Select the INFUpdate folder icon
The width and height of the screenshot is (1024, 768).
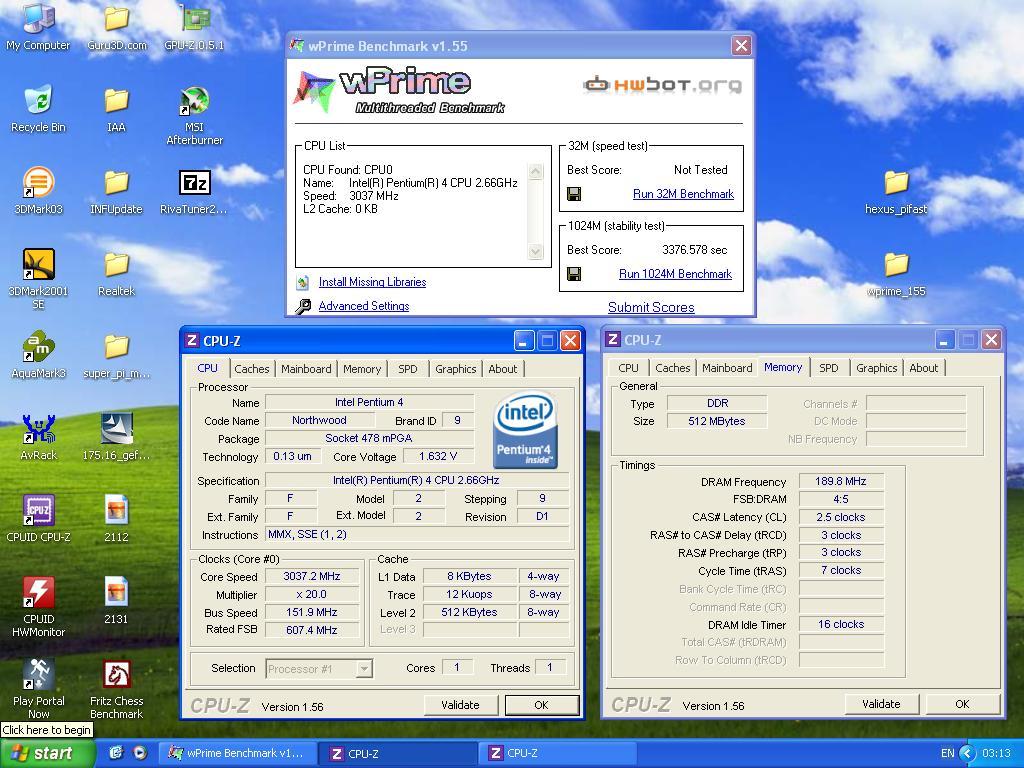[x=116, y=190]
